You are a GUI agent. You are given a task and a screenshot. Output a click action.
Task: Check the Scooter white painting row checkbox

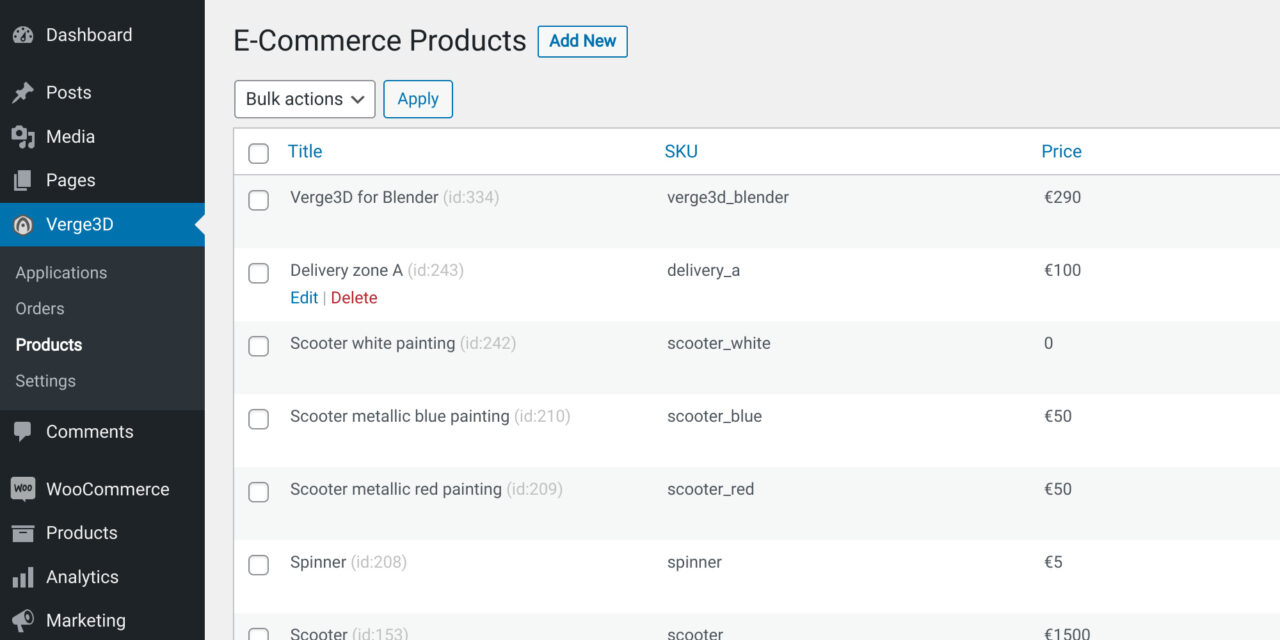click(x=259, y=346)
